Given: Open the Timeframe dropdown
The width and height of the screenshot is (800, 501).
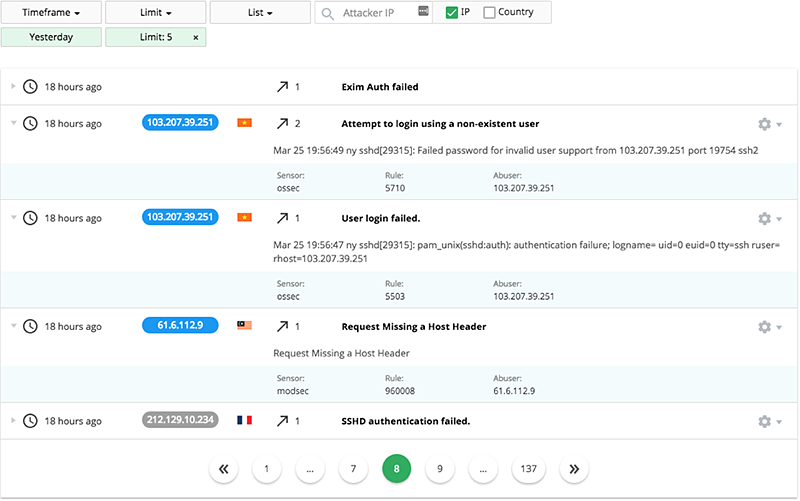Looking at the screenshot, I should pos(51,13).
